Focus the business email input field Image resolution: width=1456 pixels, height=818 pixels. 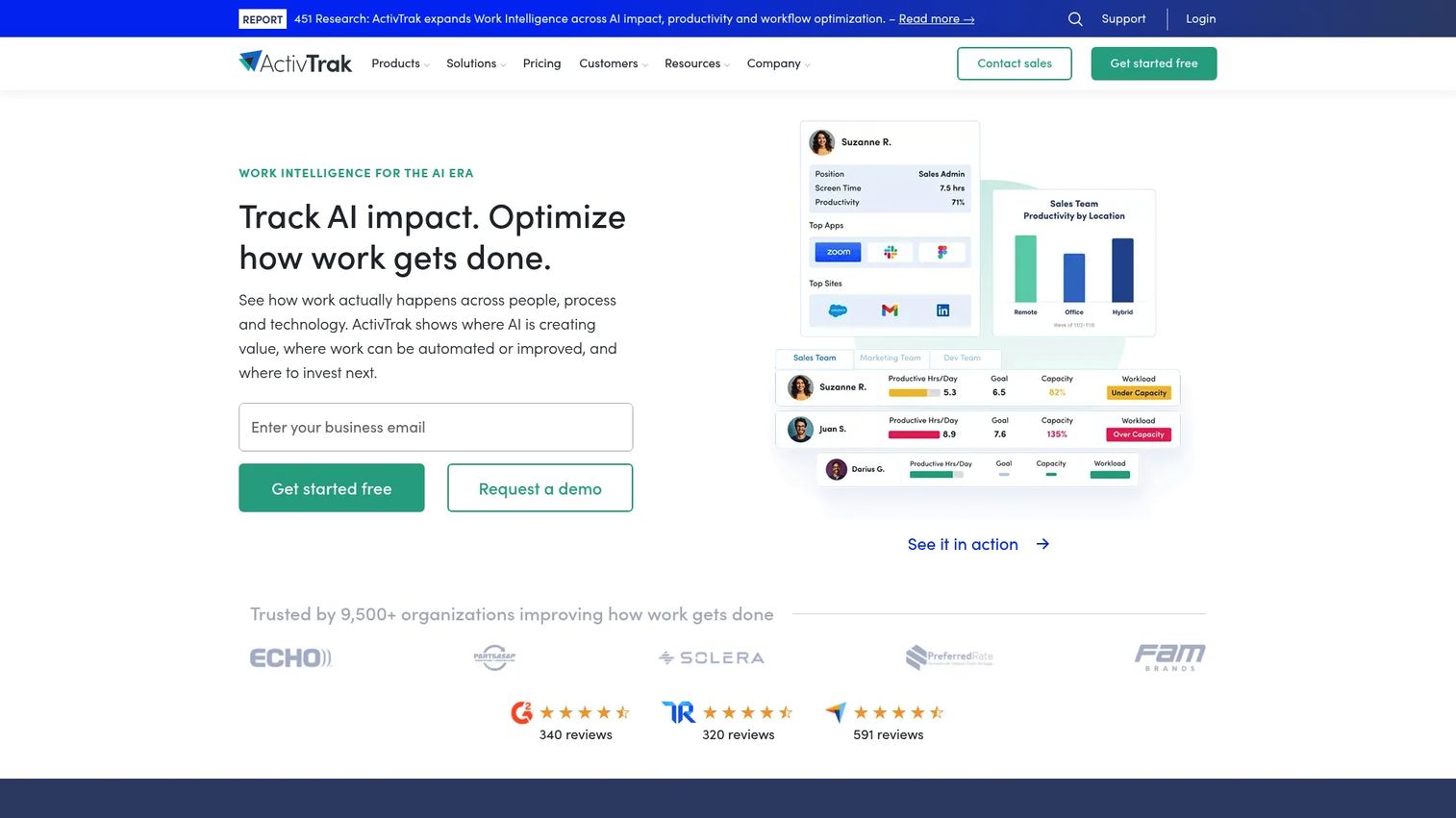click(436, 427)
